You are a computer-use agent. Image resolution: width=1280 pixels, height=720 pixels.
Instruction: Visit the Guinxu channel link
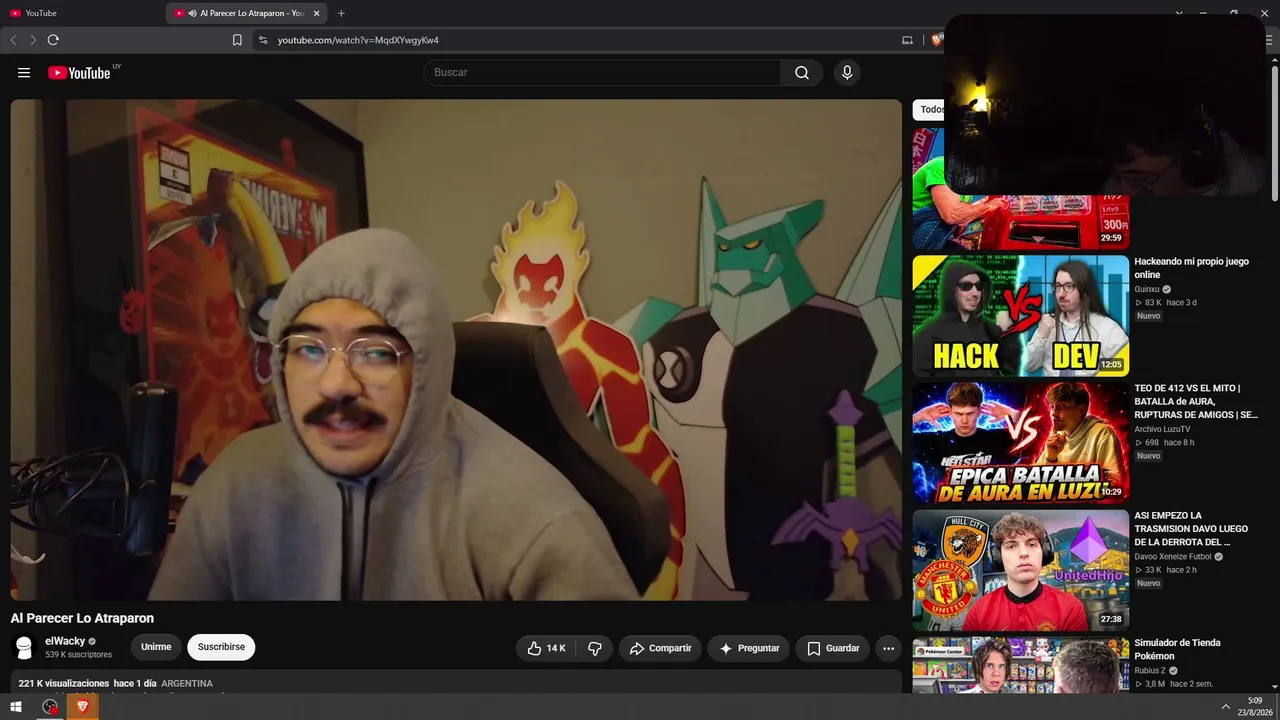pyautogui.click(x=1147, y=289)
